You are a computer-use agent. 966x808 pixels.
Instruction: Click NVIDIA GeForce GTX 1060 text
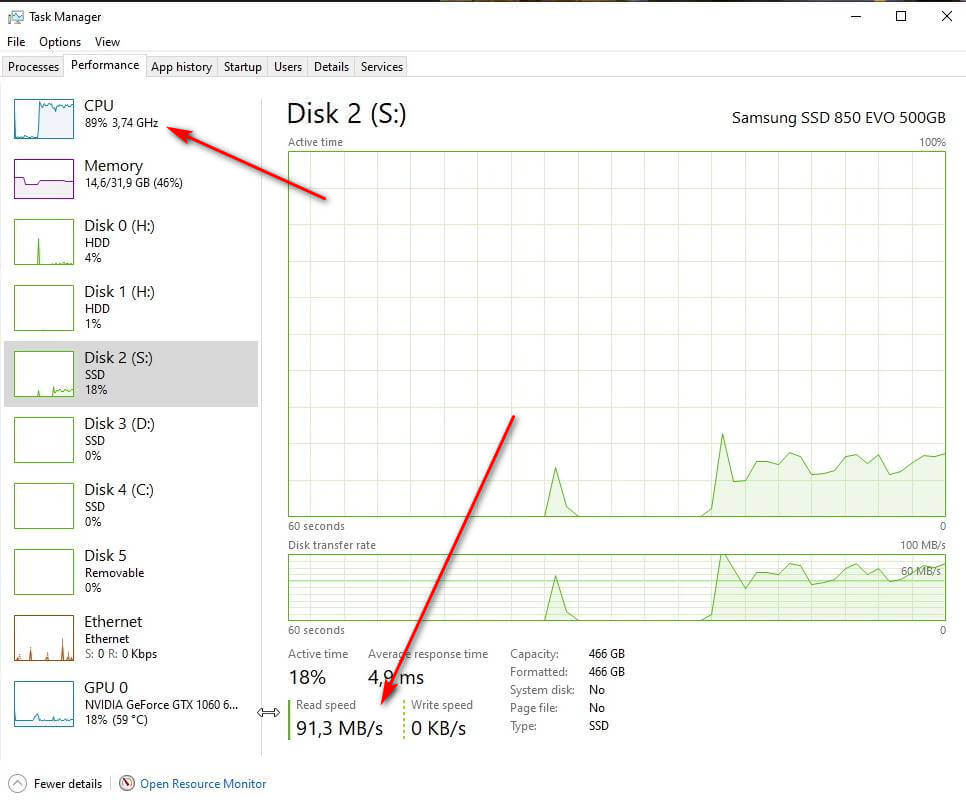point(161,705)
